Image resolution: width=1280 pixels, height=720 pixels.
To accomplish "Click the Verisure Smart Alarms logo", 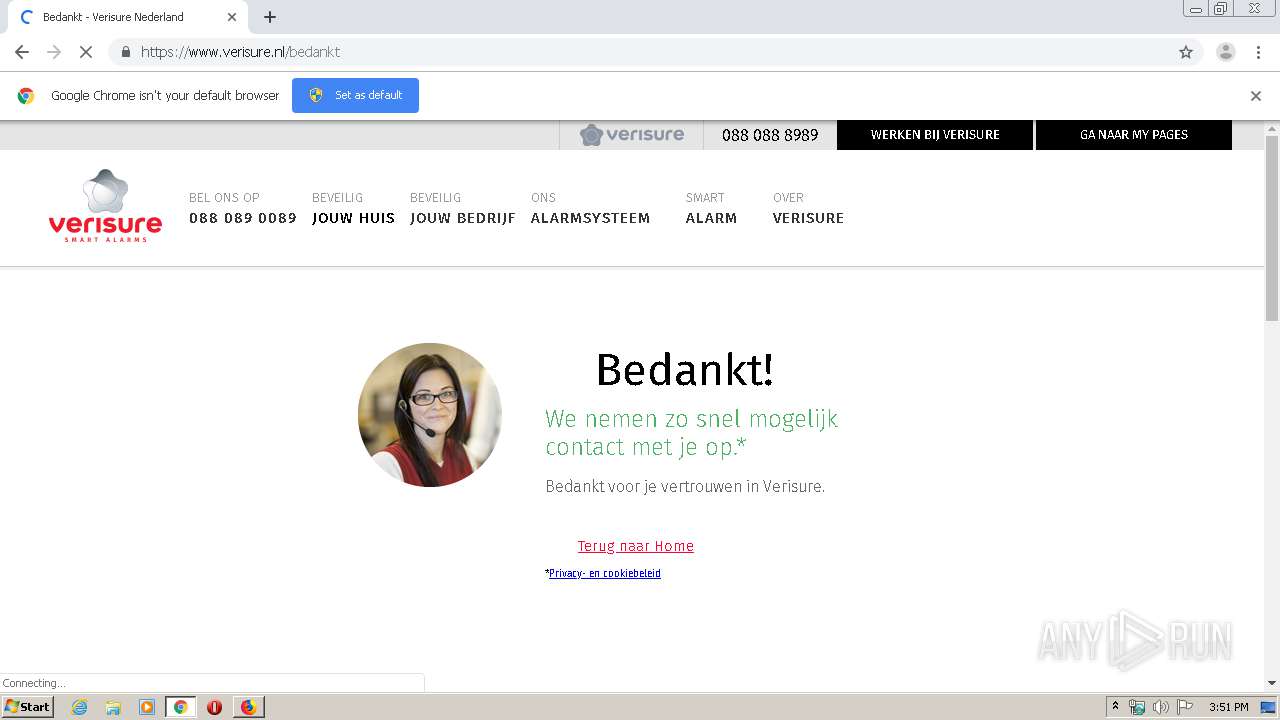I will (x=105, y=206).
